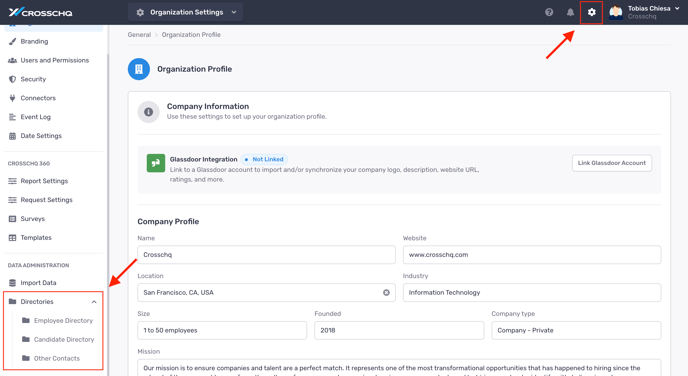The height and width of the screenshot is (376, 688).
Task: Click the Crosschq logo
Action: point(40,12)
